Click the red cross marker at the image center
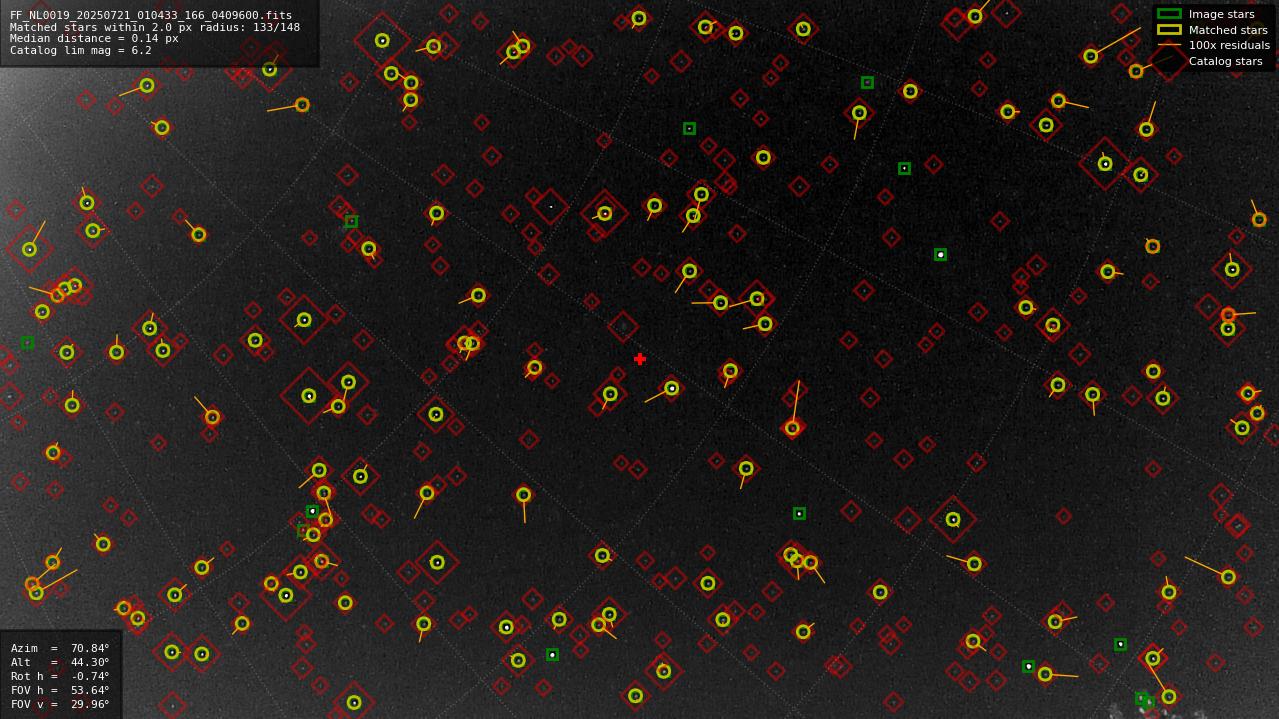The height and width of the screenshot is (719, 1279). point(640,359)
